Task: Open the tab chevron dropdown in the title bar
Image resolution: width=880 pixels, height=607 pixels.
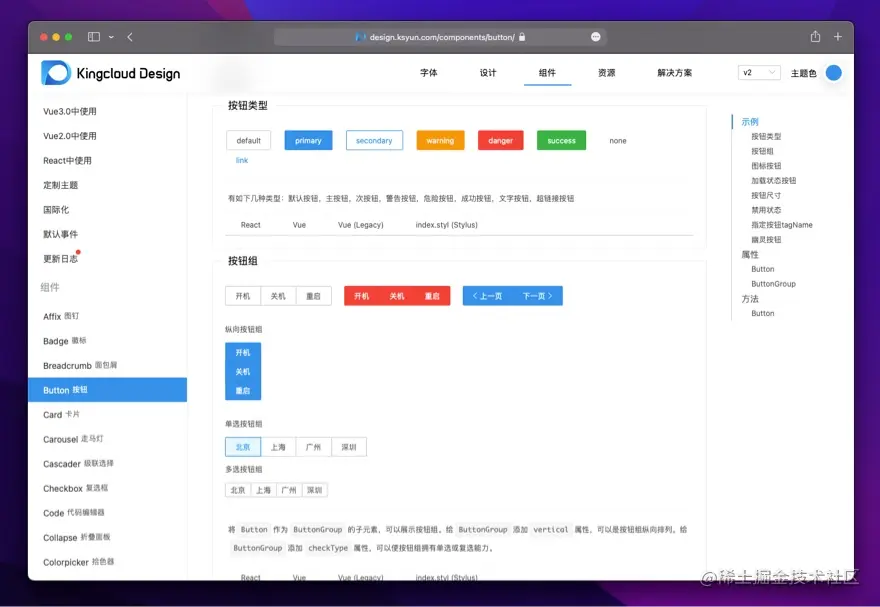Action: [x=110, y=36]
